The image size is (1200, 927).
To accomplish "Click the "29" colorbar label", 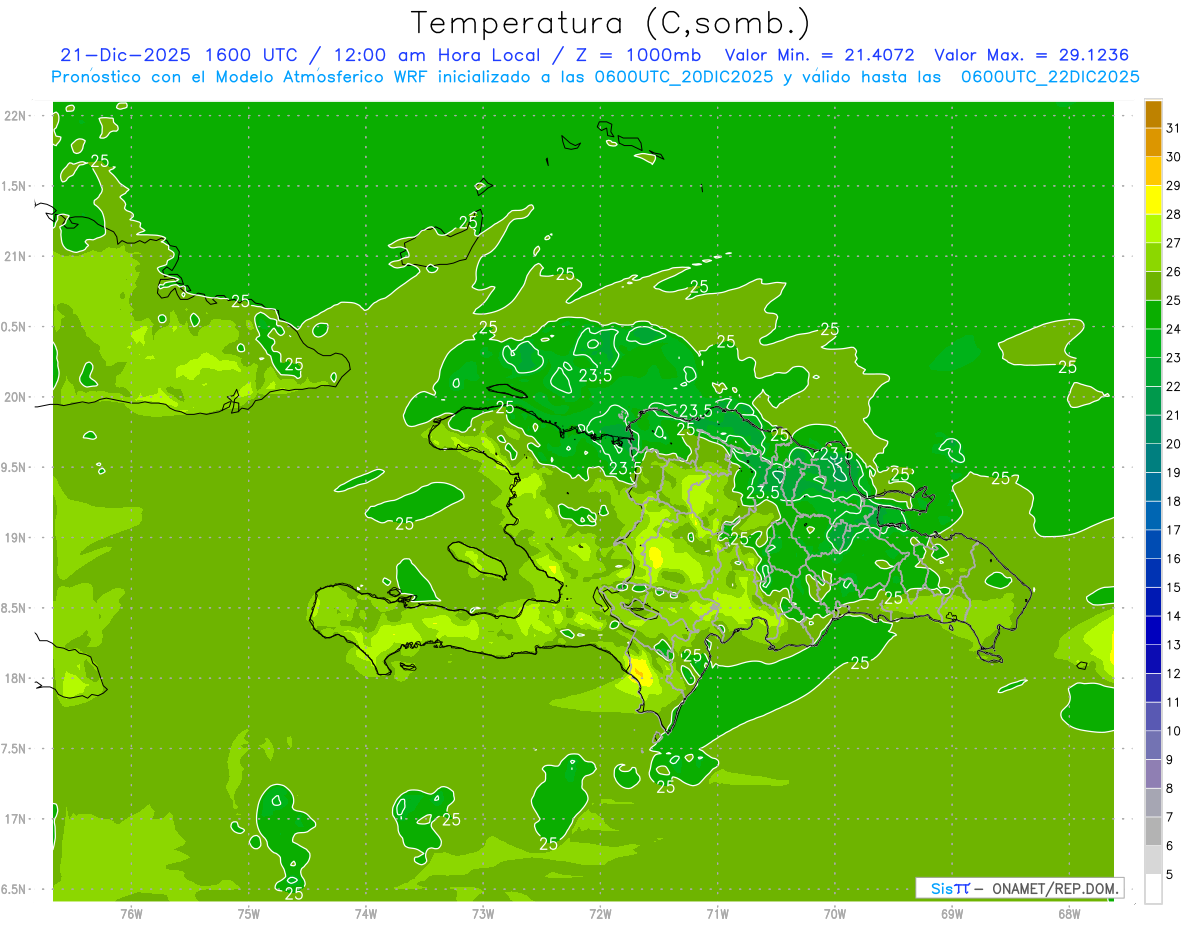I will coord(1174,186).
